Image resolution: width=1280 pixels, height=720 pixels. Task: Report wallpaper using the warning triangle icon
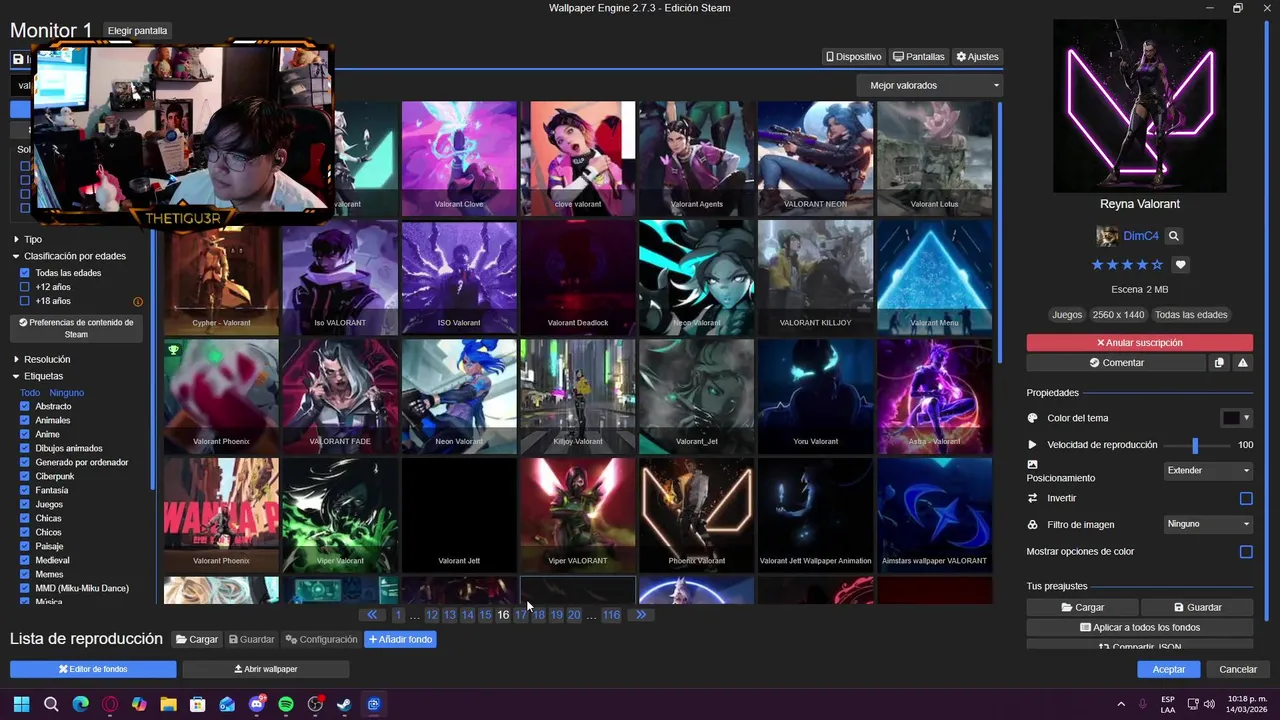tap(1242, 363)
